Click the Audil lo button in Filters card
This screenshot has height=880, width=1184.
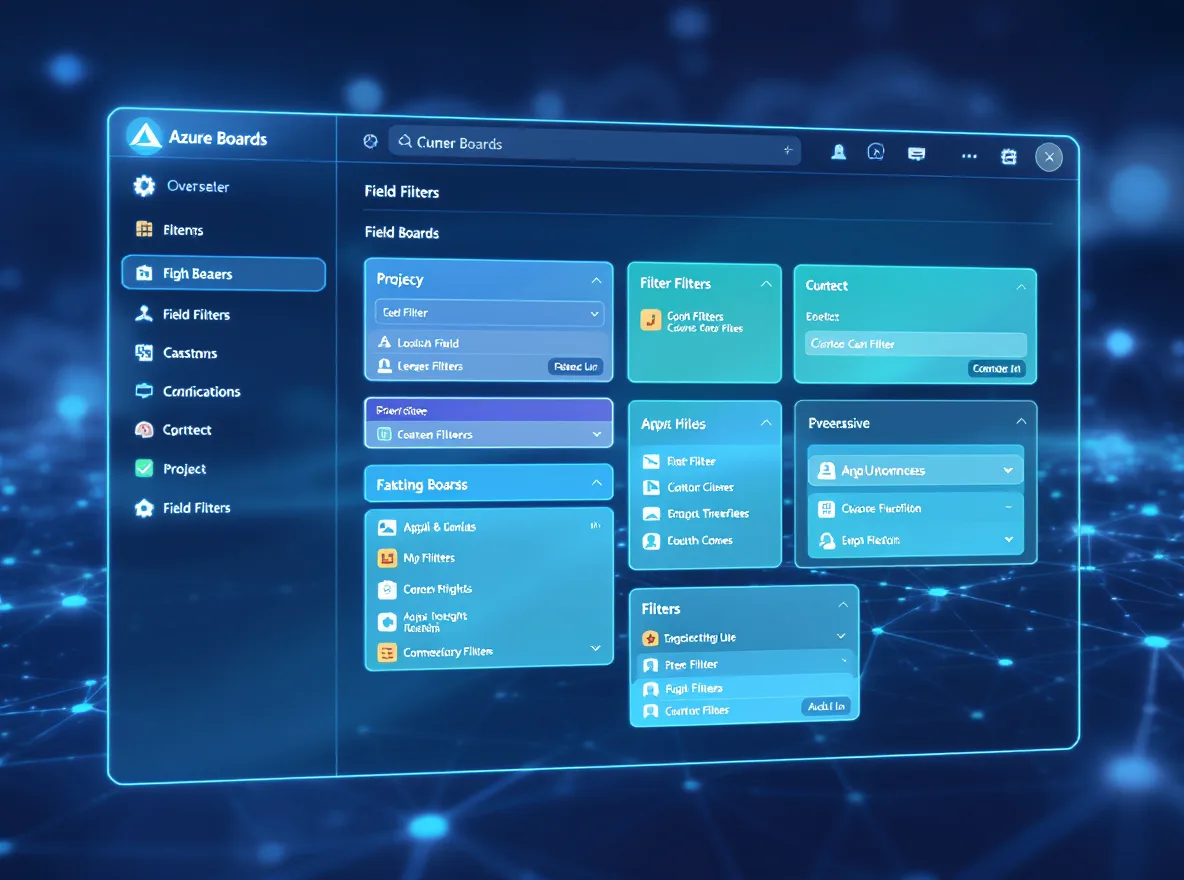826,706
